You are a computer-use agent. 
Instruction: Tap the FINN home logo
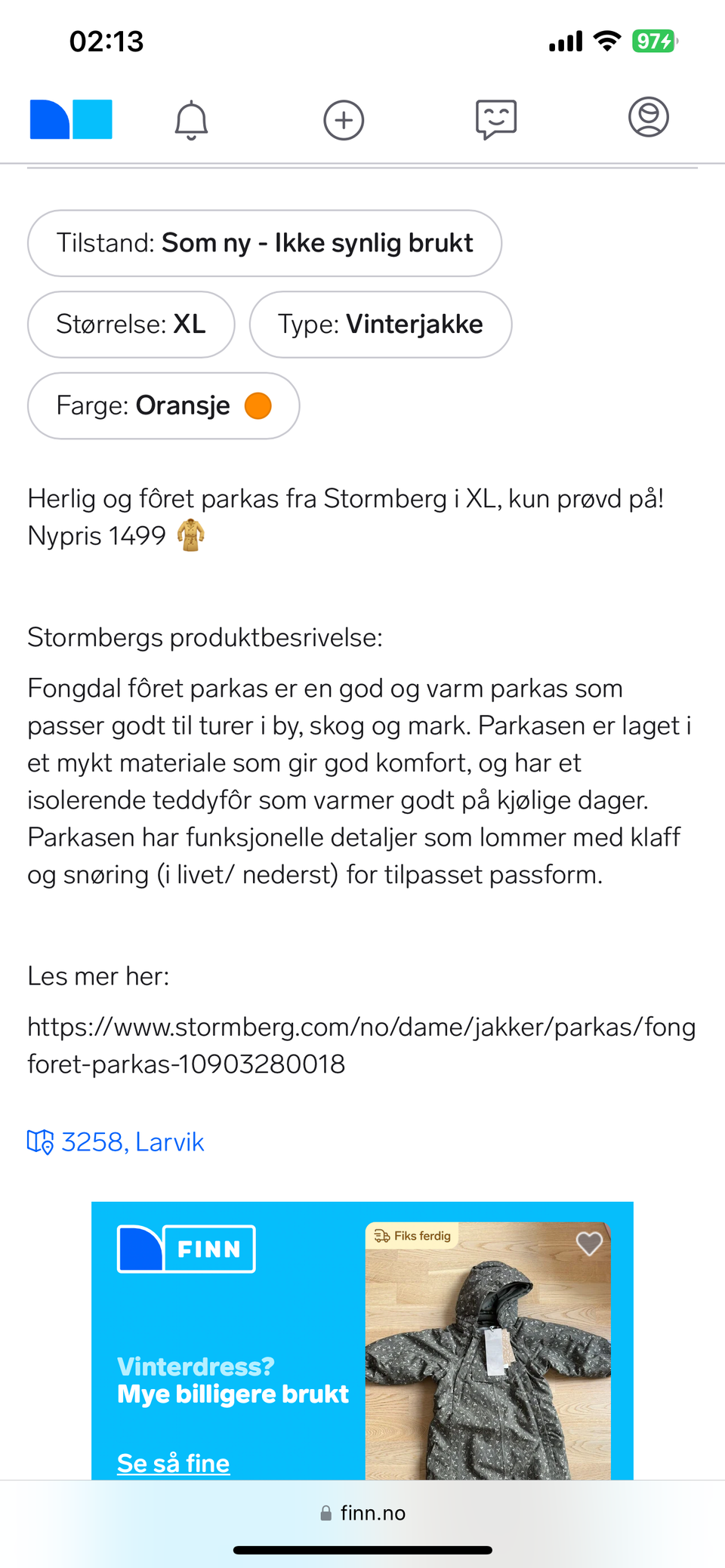click(71, 119)
